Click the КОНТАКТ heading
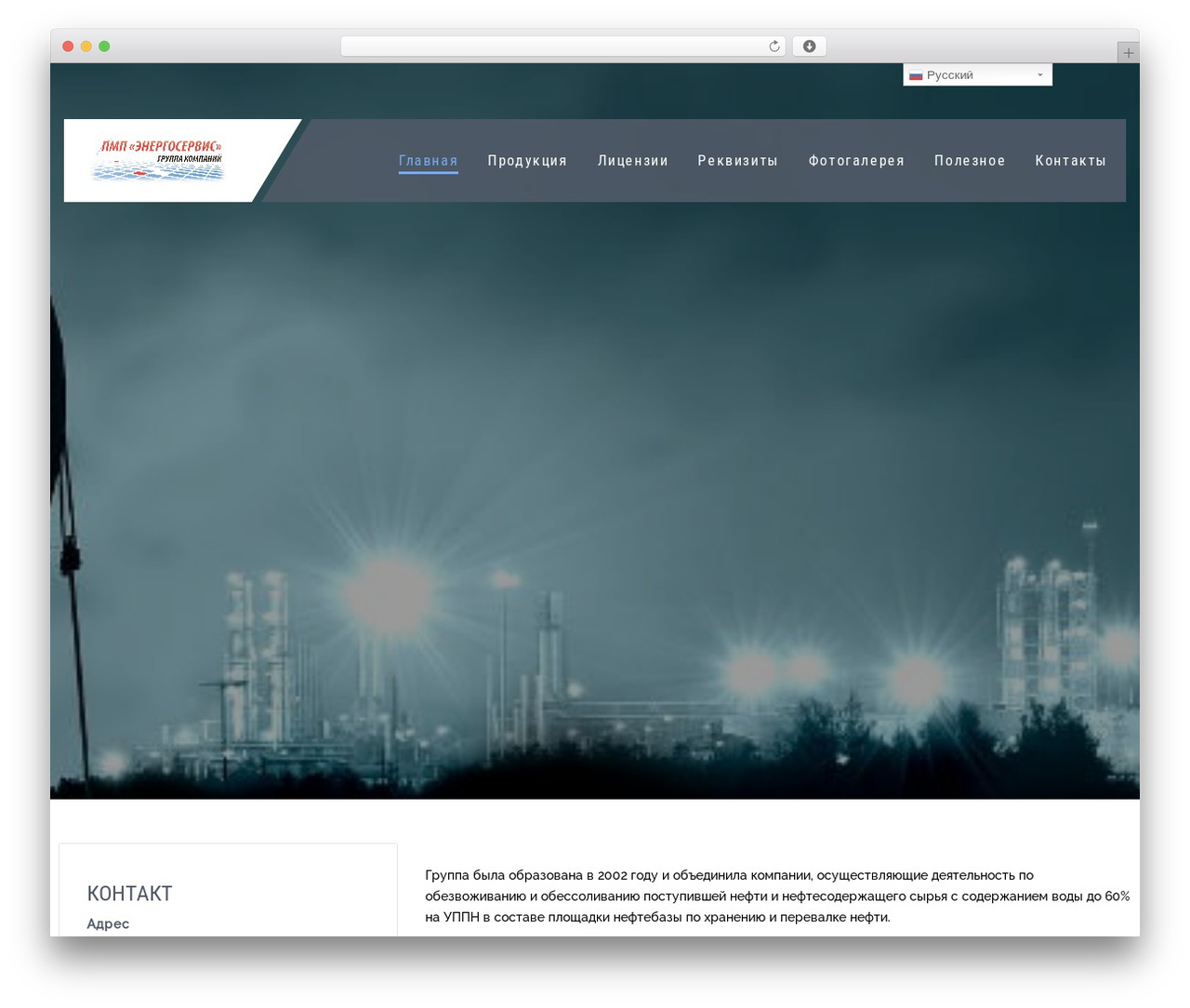The image size is (1190, 1008). (129, 894)
